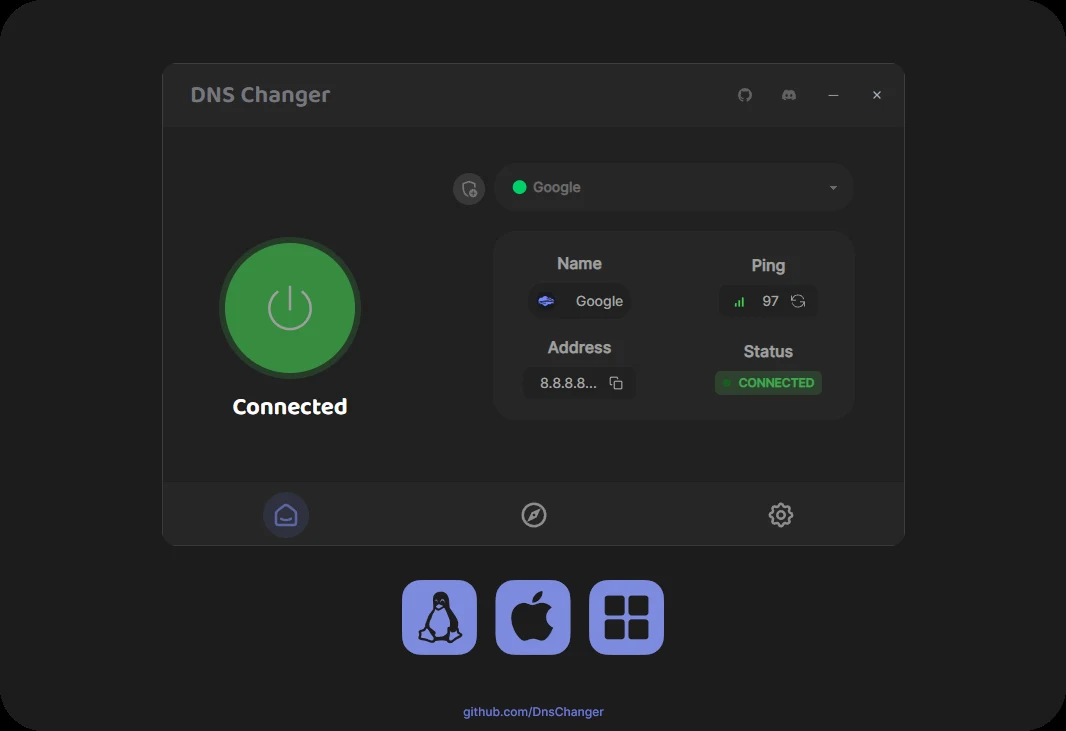The image size is (1066, 731).
Task: Click the ping value 97
Action: pyautogui.click(x=770, y=301)
